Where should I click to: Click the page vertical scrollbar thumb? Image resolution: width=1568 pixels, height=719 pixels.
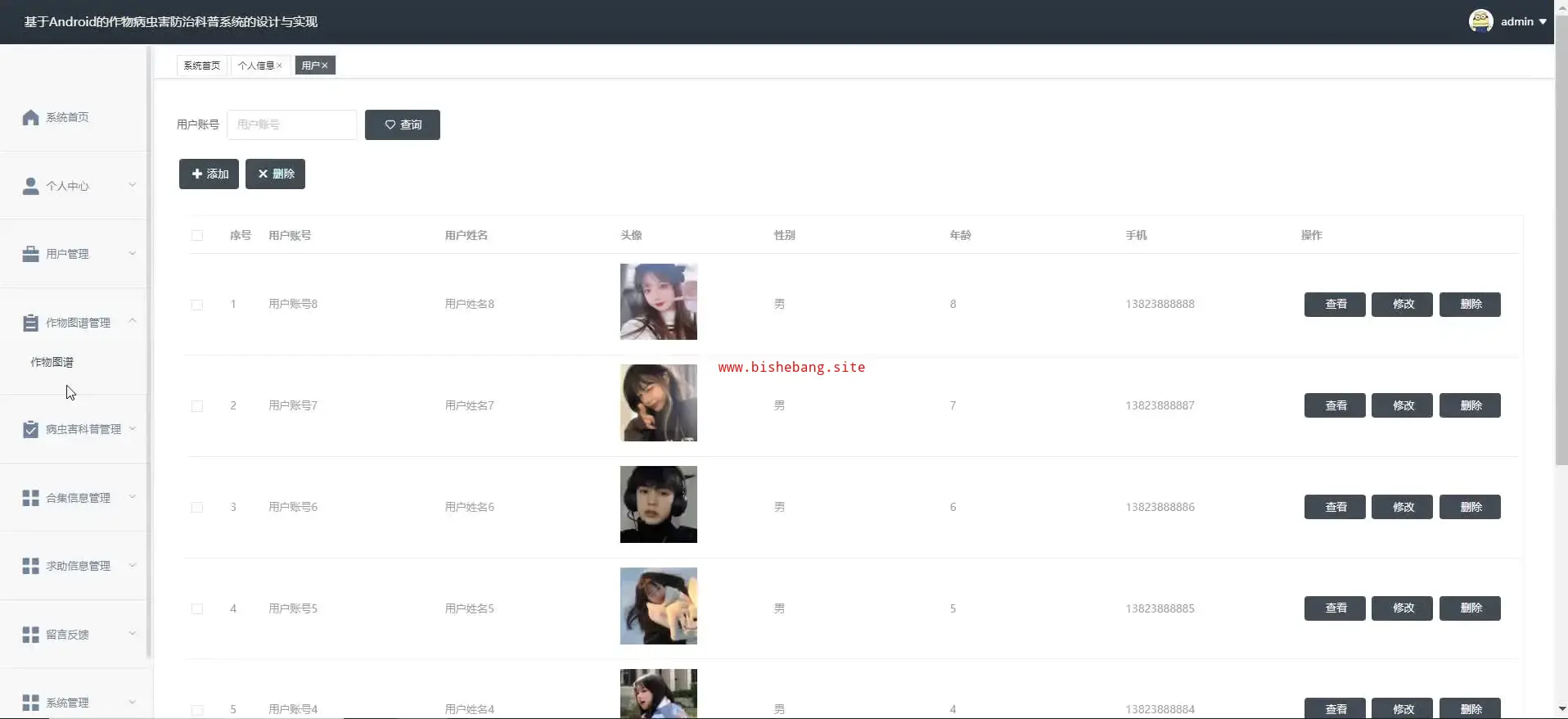tap(1561, 241)
